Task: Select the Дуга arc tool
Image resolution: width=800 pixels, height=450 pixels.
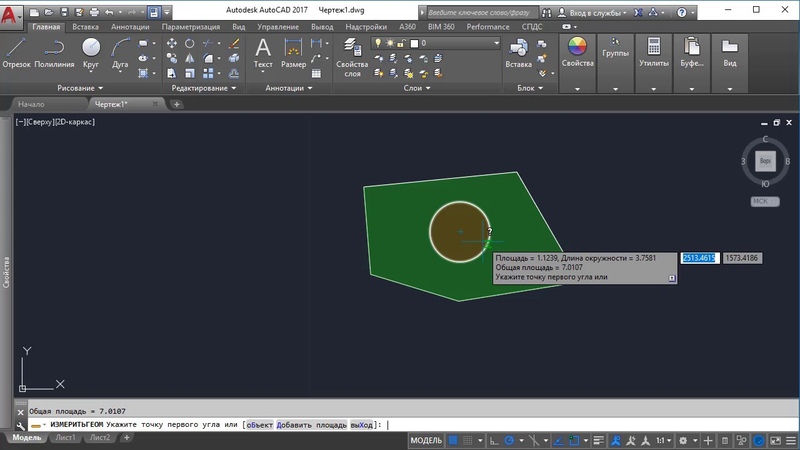Action: 120,53
